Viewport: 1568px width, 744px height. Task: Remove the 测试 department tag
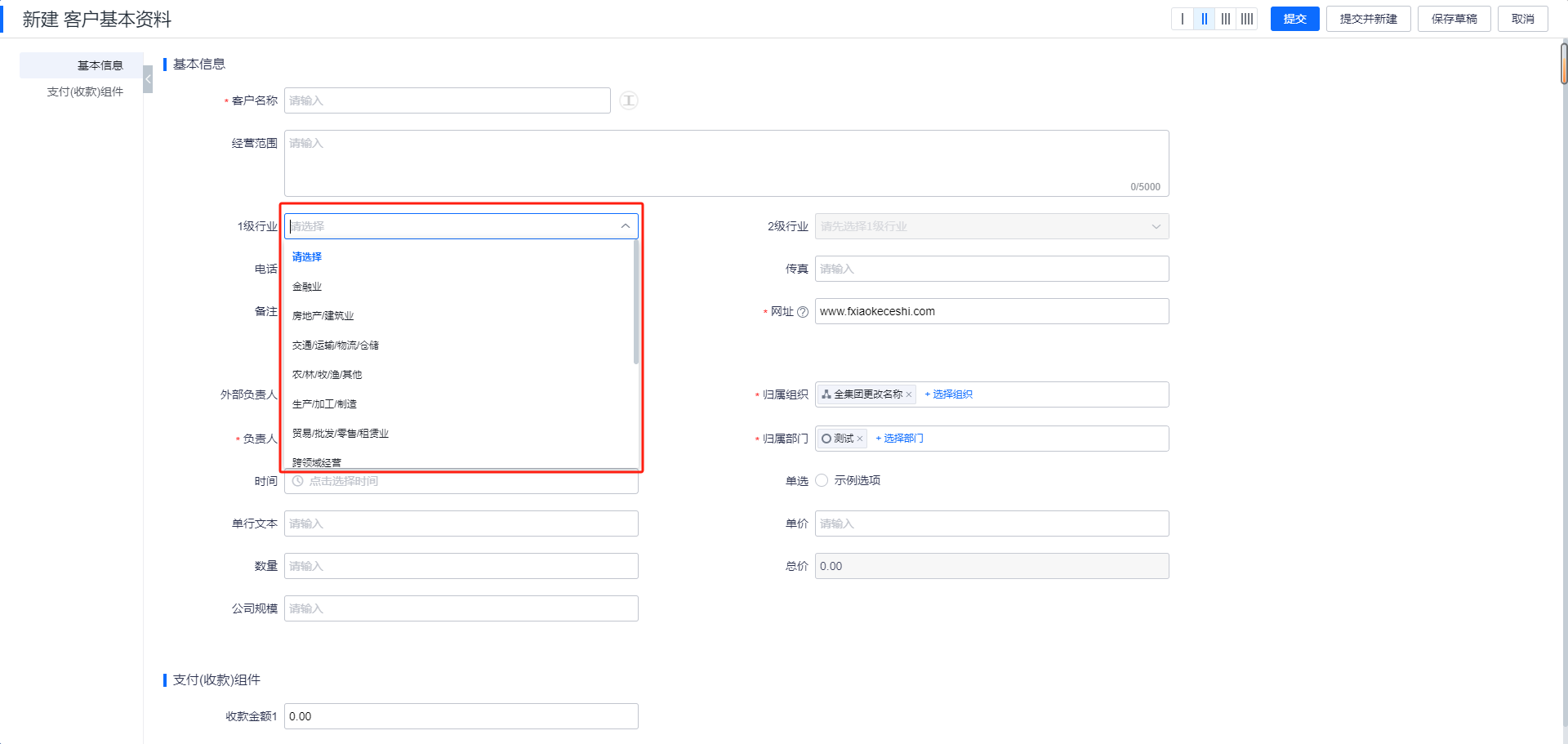859,439
